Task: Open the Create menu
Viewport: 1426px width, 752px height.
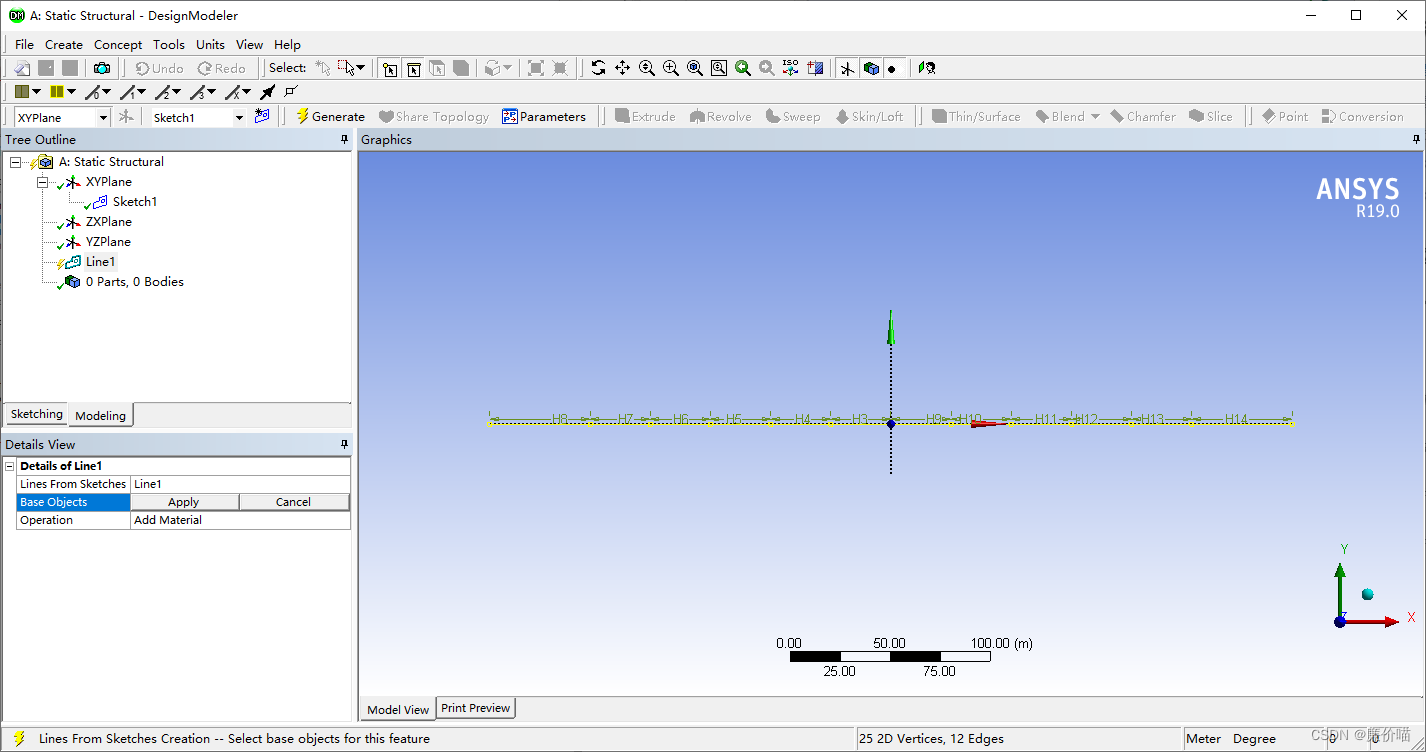Action: (64, 44)
